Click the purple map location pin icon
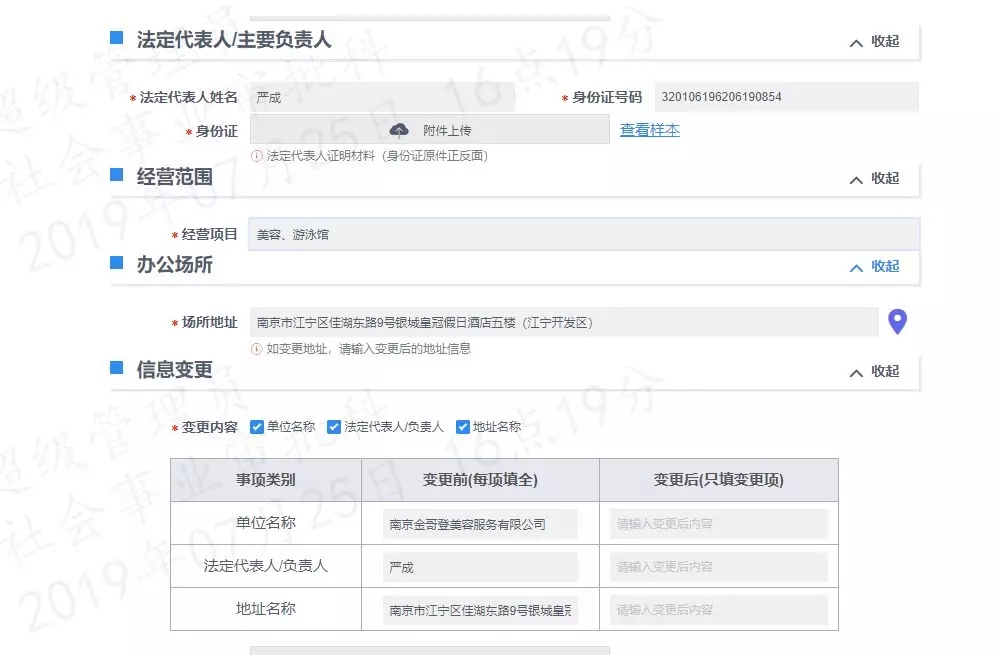This screenshot has height=655, width=996. 897,322
